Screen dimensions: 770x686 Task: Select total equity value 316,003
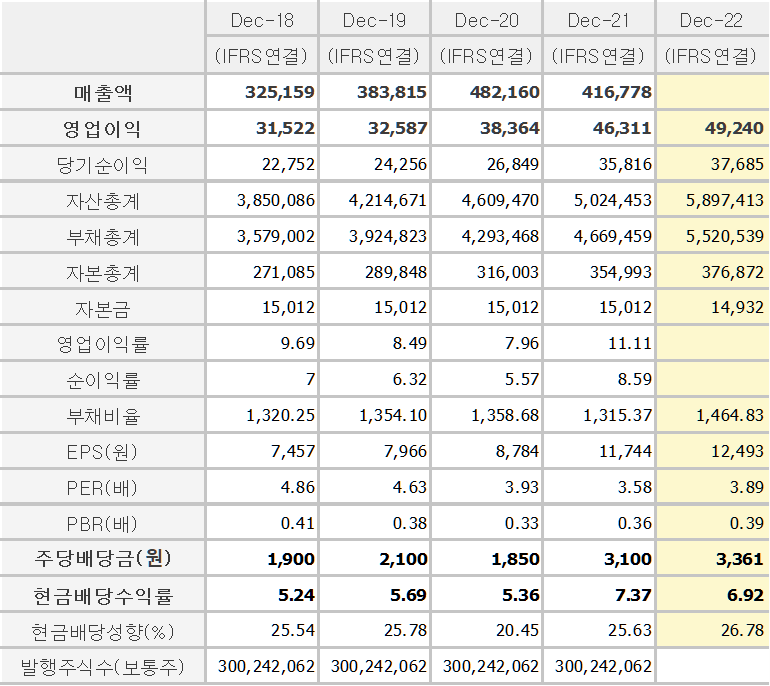point(508,272)
